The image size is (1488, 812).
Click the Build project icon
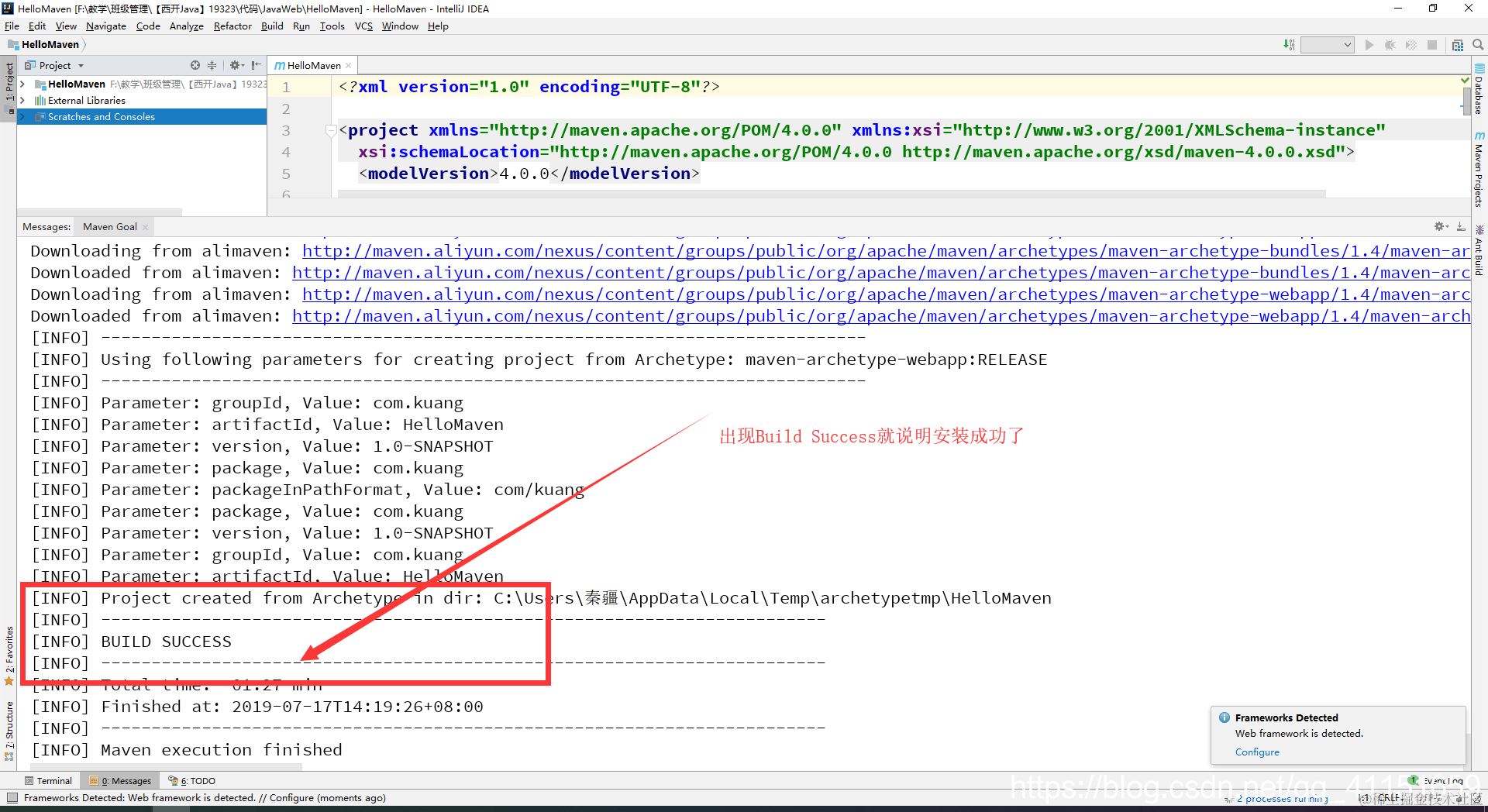(x=1288, y=45)
